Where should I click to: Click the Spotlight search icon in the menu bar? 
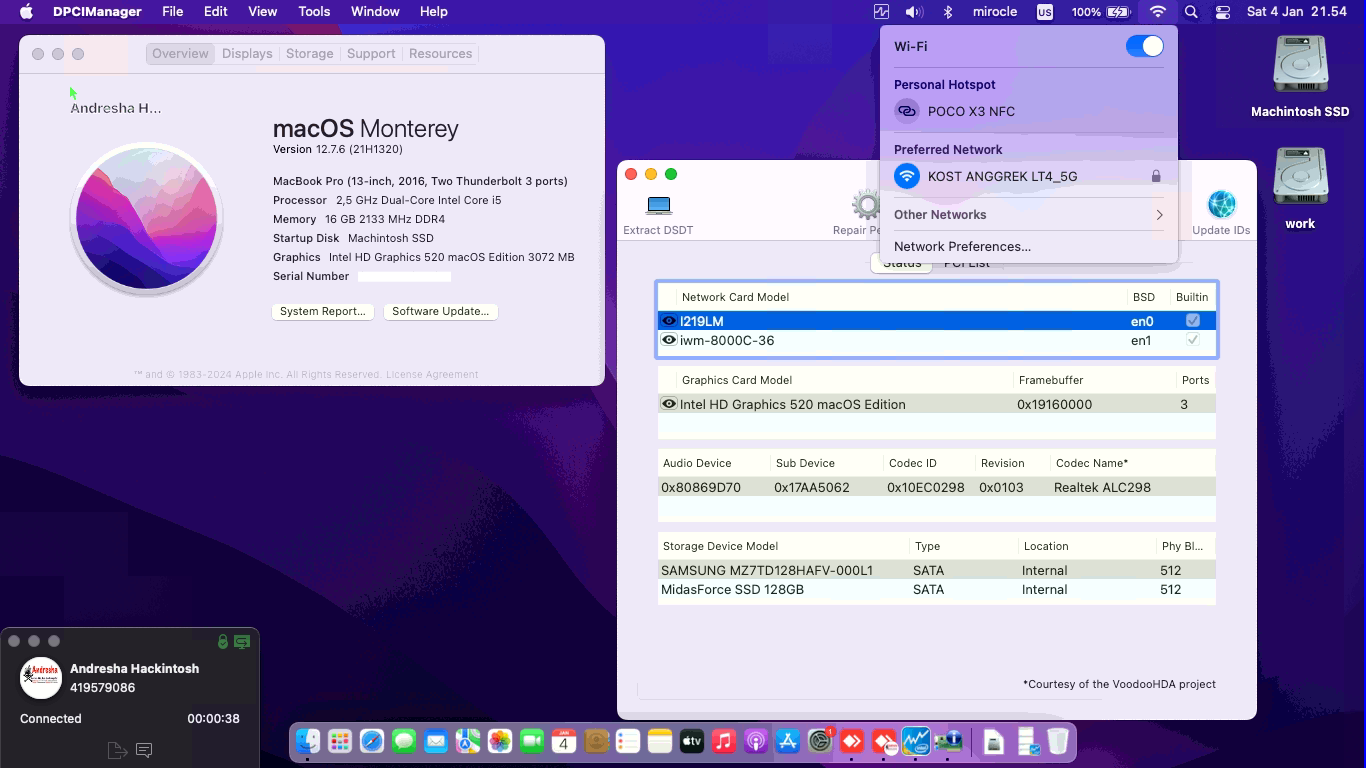click(1191, 12)
